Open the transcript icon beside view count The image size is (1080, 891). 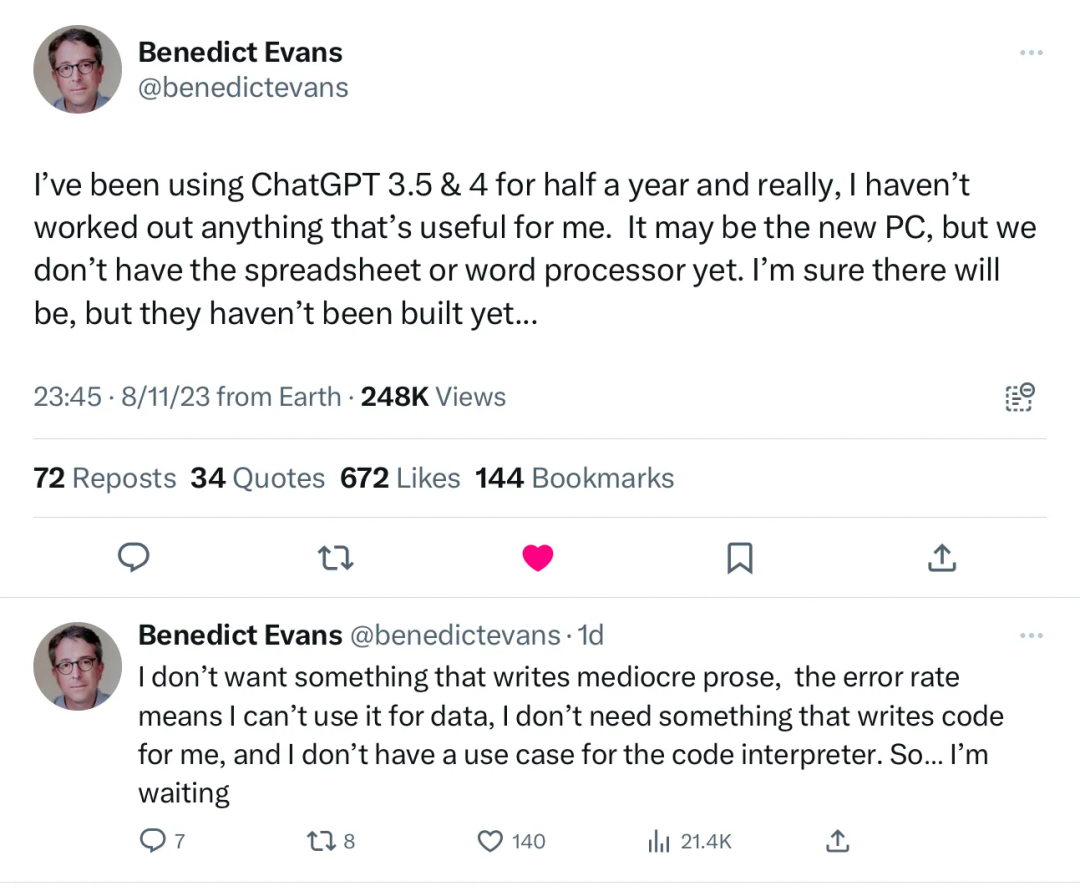coord(1019,397)
